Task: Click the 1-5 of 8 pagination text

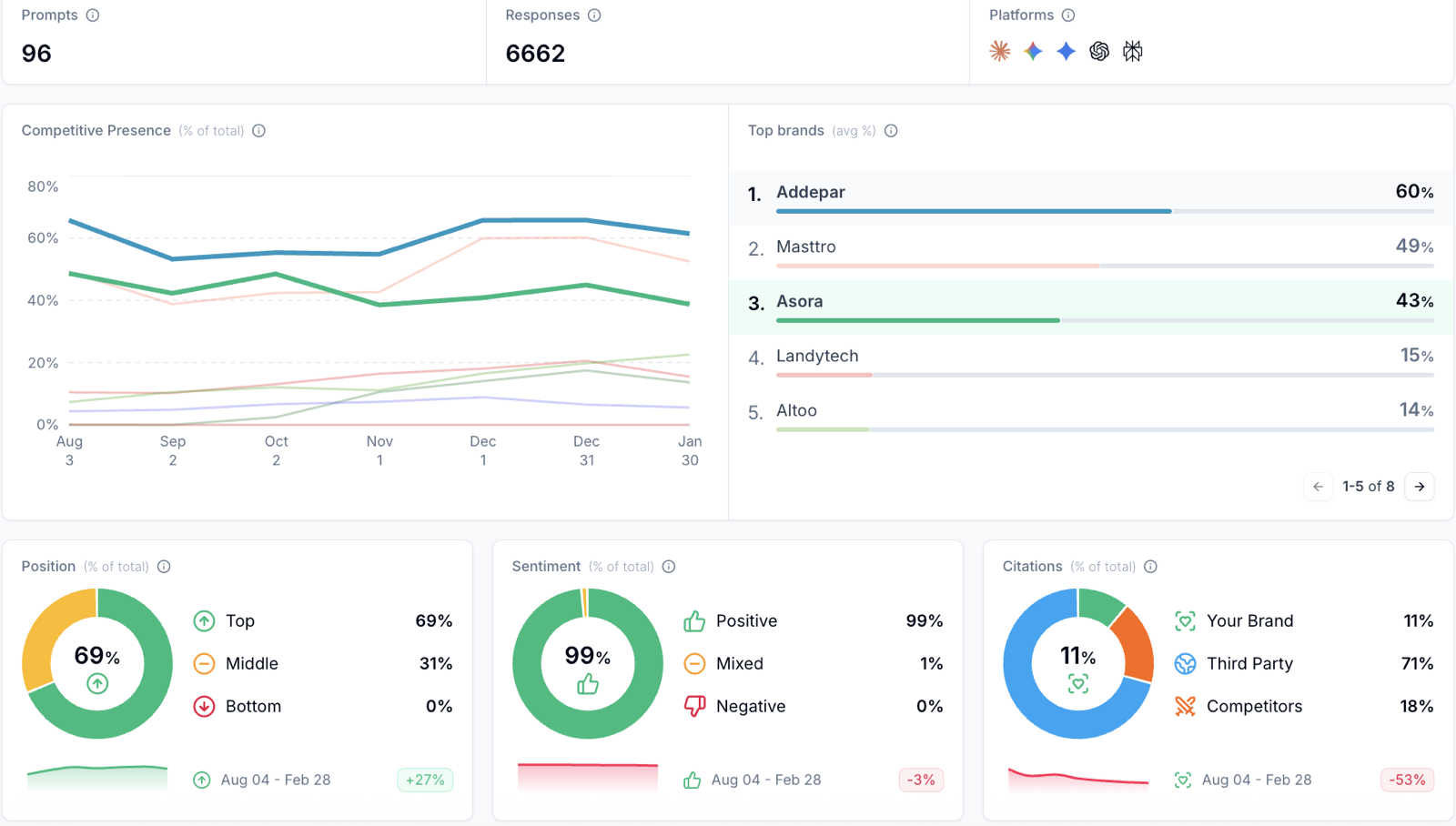Action: click(1369, 487)
